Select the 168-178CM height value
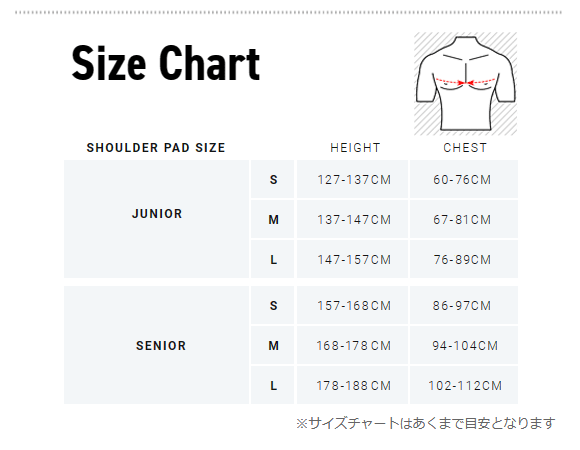This screenshot has height=450, width=580. point(354,346)
